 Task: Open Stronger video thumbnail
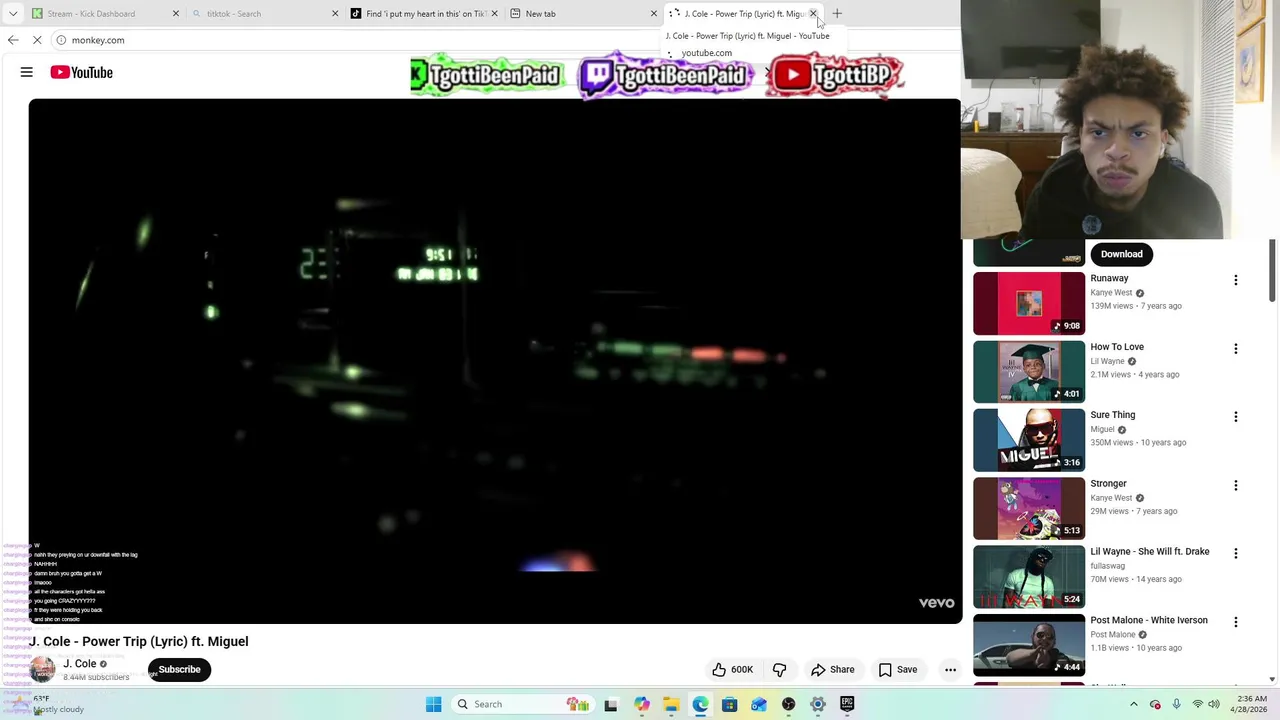(x=1029, y=509)
